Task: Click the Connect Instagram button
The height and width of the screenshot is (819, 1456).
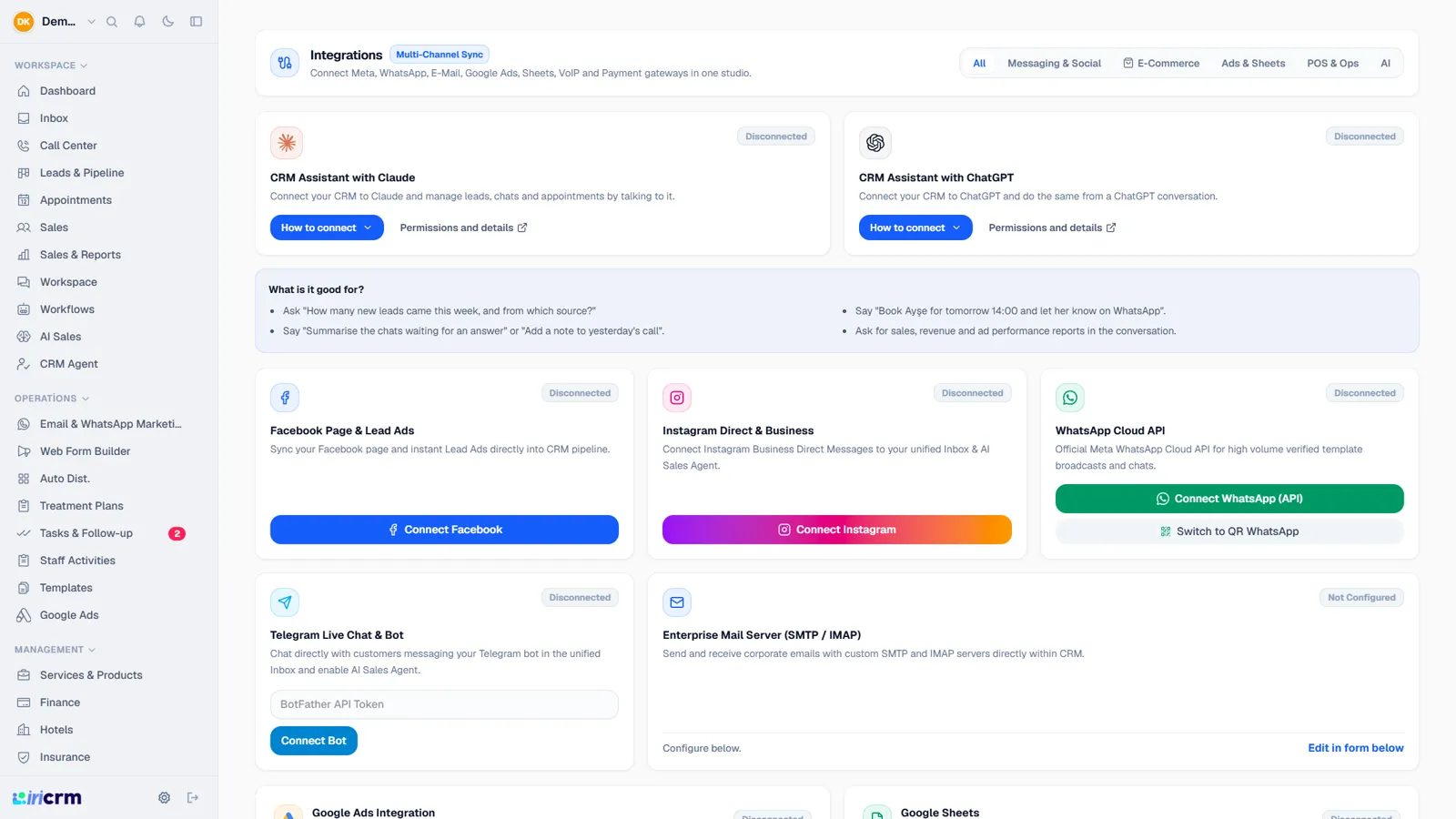Action: (837, 530)
